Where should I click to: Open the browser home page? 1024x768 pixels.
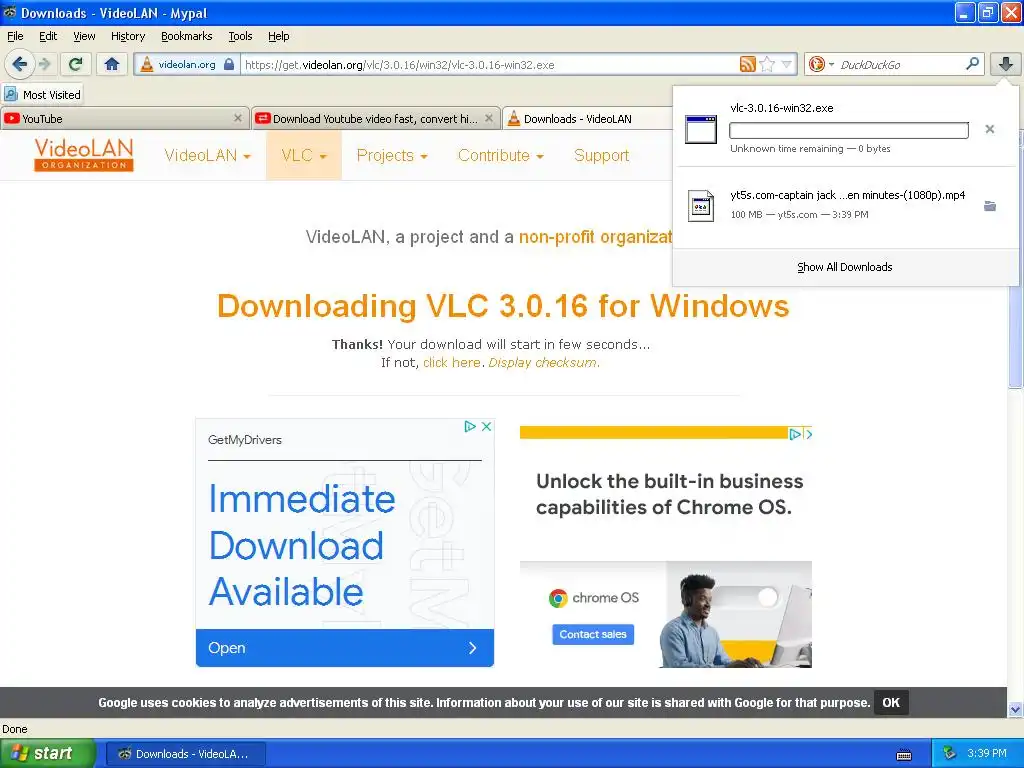pos(112,64)
